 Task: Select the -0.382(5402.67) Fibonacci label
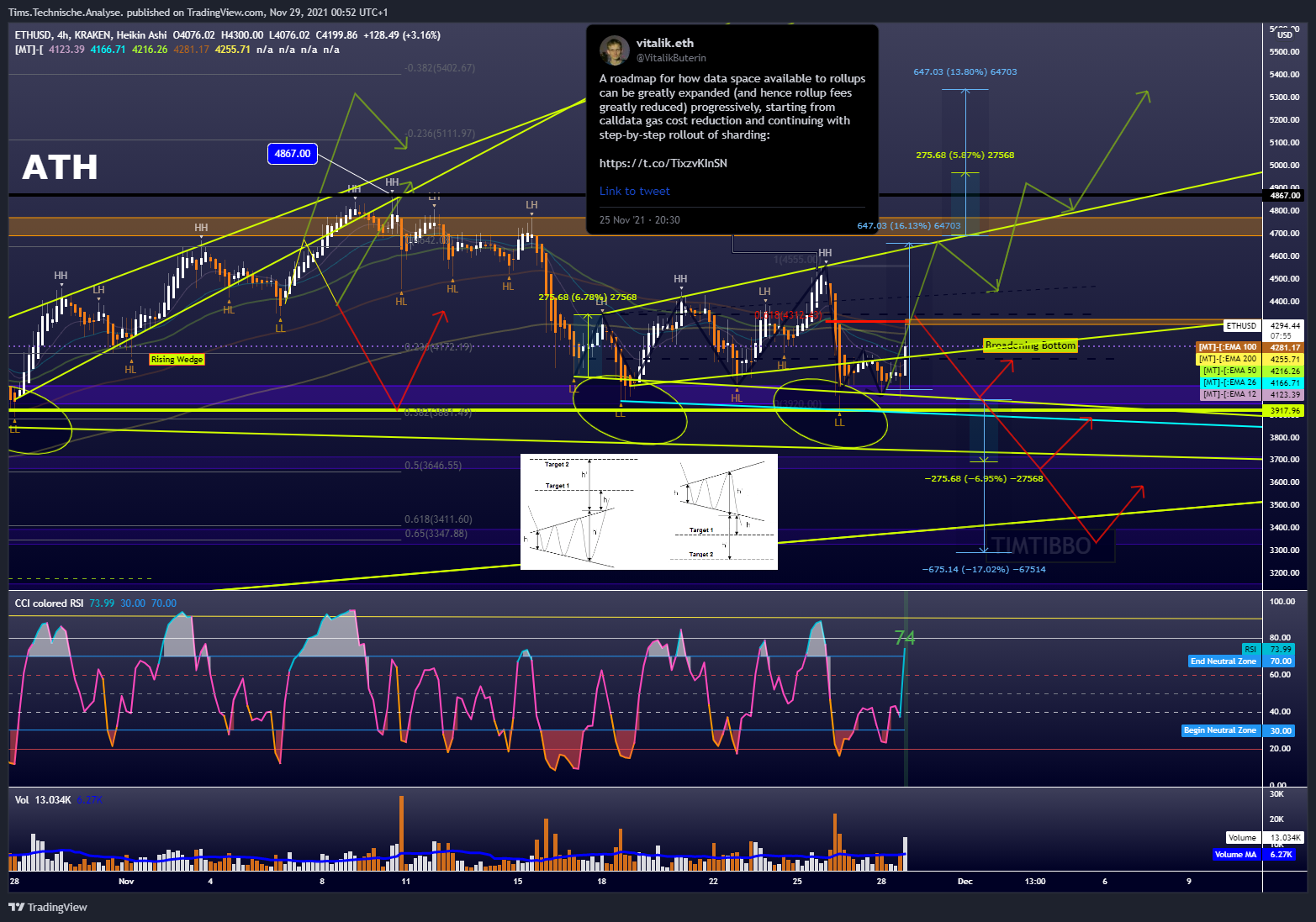coord(440,68)
